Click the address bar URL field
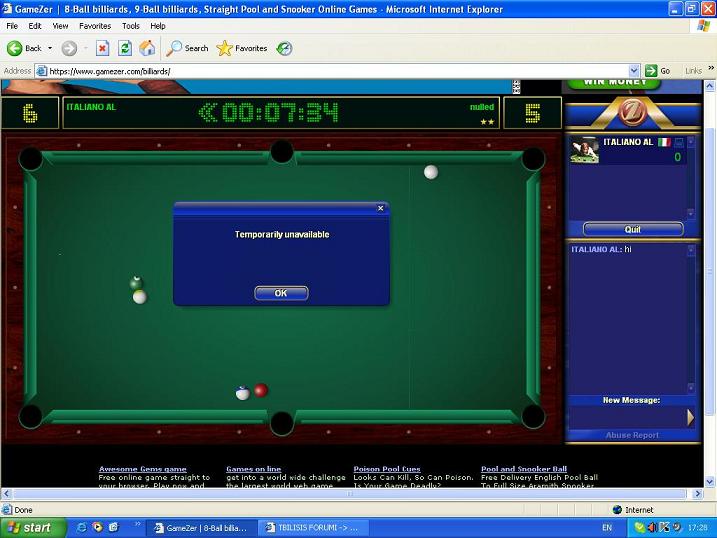Screen dimensions: 717x538 coord(338,71)
